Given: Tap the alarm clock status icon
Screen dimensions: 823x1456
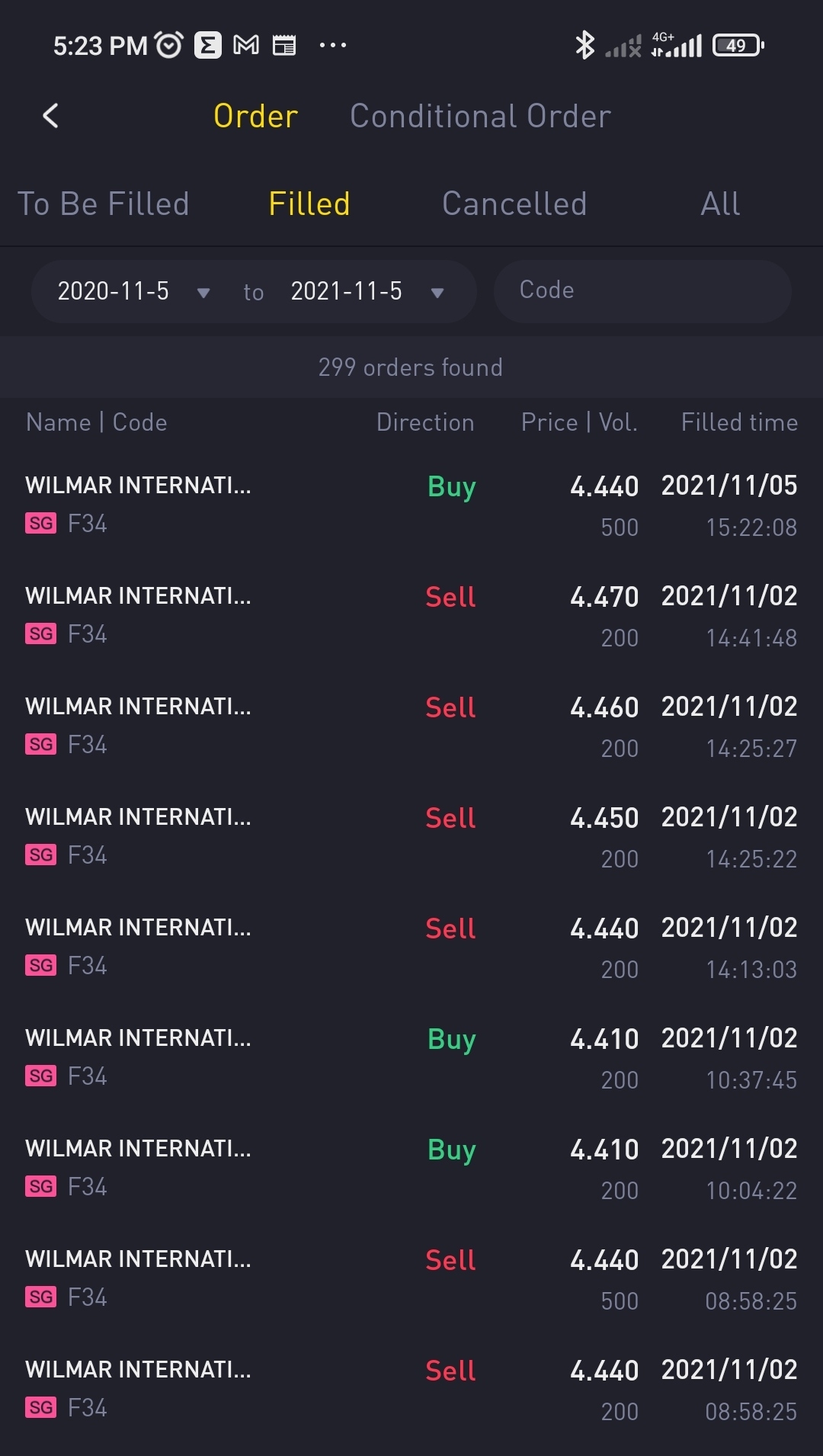Looking at the screenshot, I should point(169,45).
